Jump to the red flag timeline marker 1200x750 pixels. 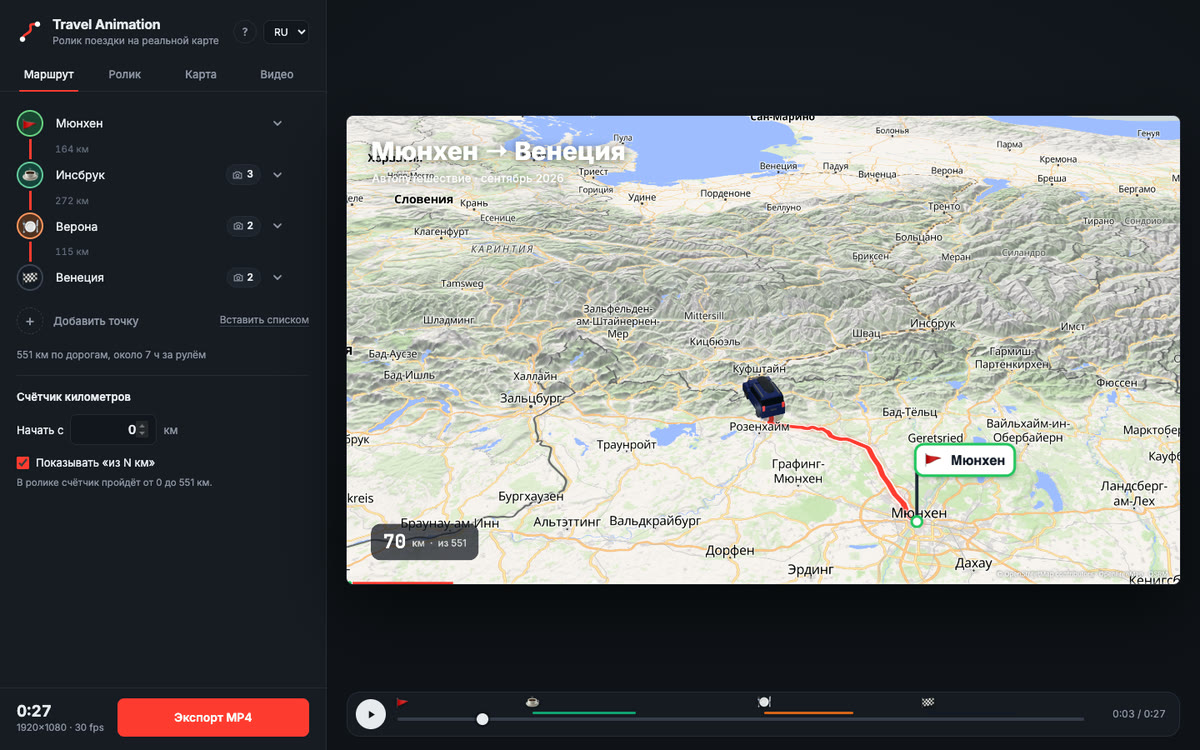tap(402, 703)
